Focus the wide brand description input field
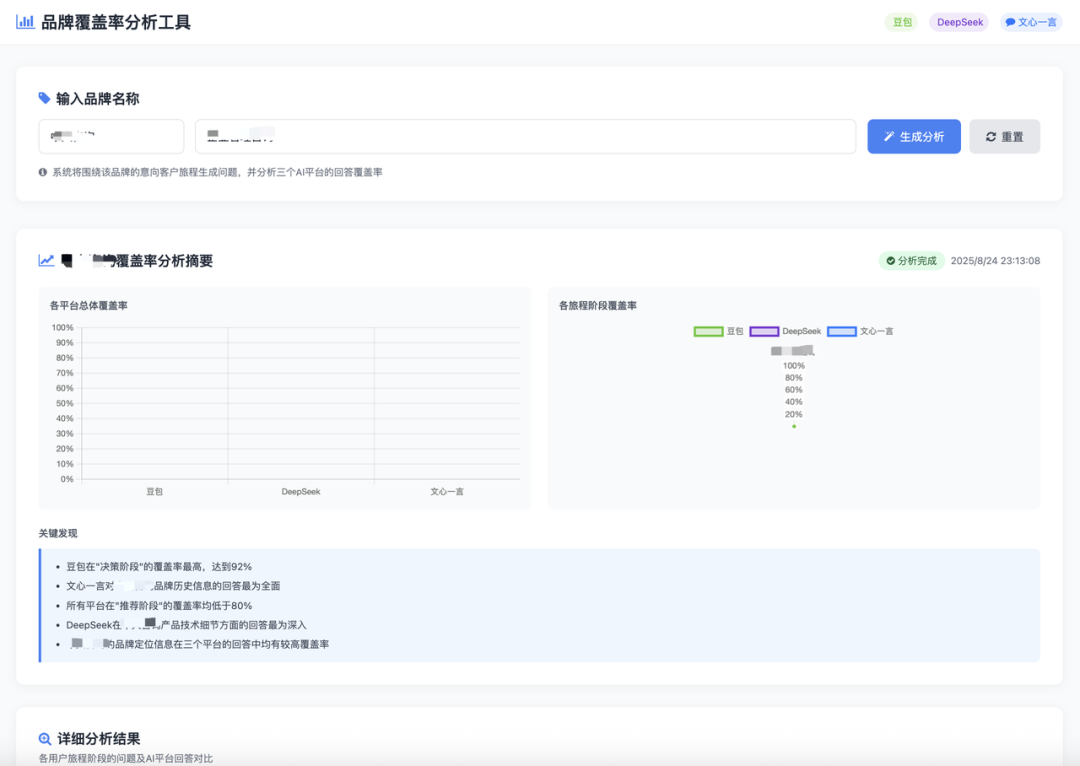This screenshot has height=766, width=1080. [x=526, y=136]
